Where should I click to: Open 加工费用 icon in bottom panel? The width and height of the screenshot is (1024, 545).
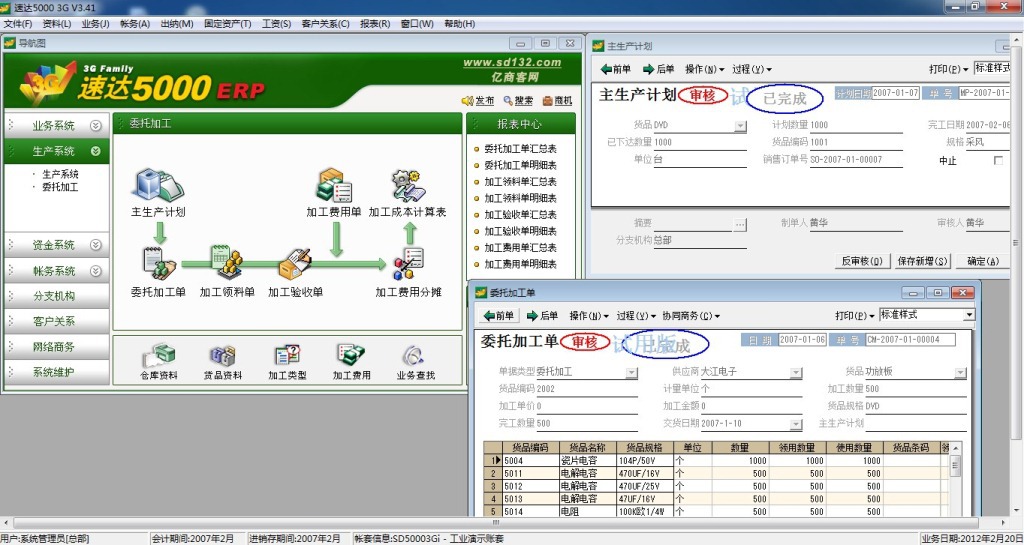coord(351,356)
